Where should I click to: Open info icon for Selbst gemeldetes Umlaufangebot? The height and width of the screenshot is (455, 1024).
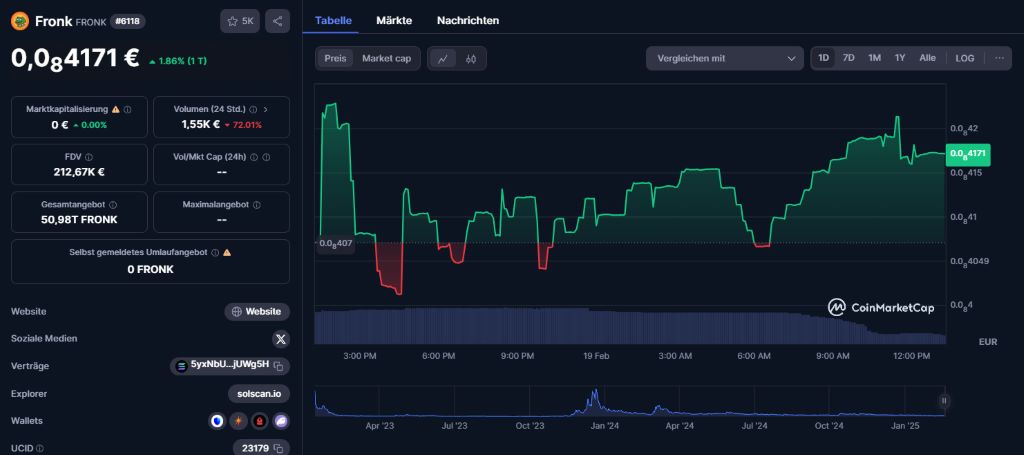pos(216,252)
